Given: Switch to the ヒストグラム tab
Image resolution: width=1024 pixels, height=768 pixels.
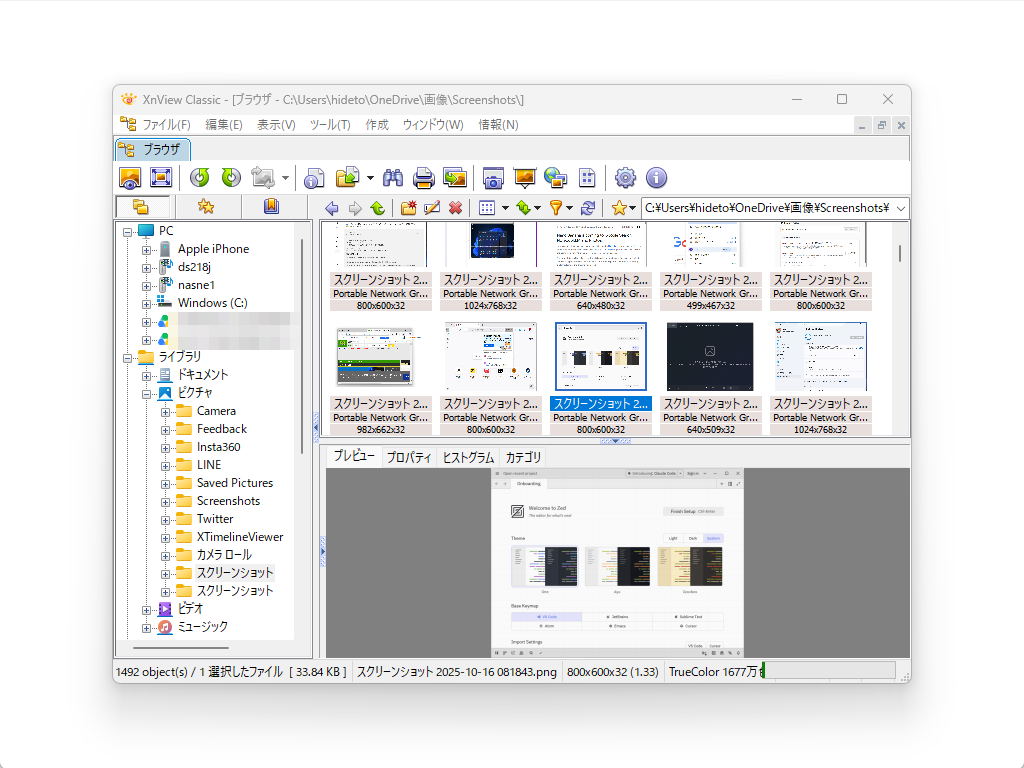Looking at the screenshot, I should tap(468, 458).
